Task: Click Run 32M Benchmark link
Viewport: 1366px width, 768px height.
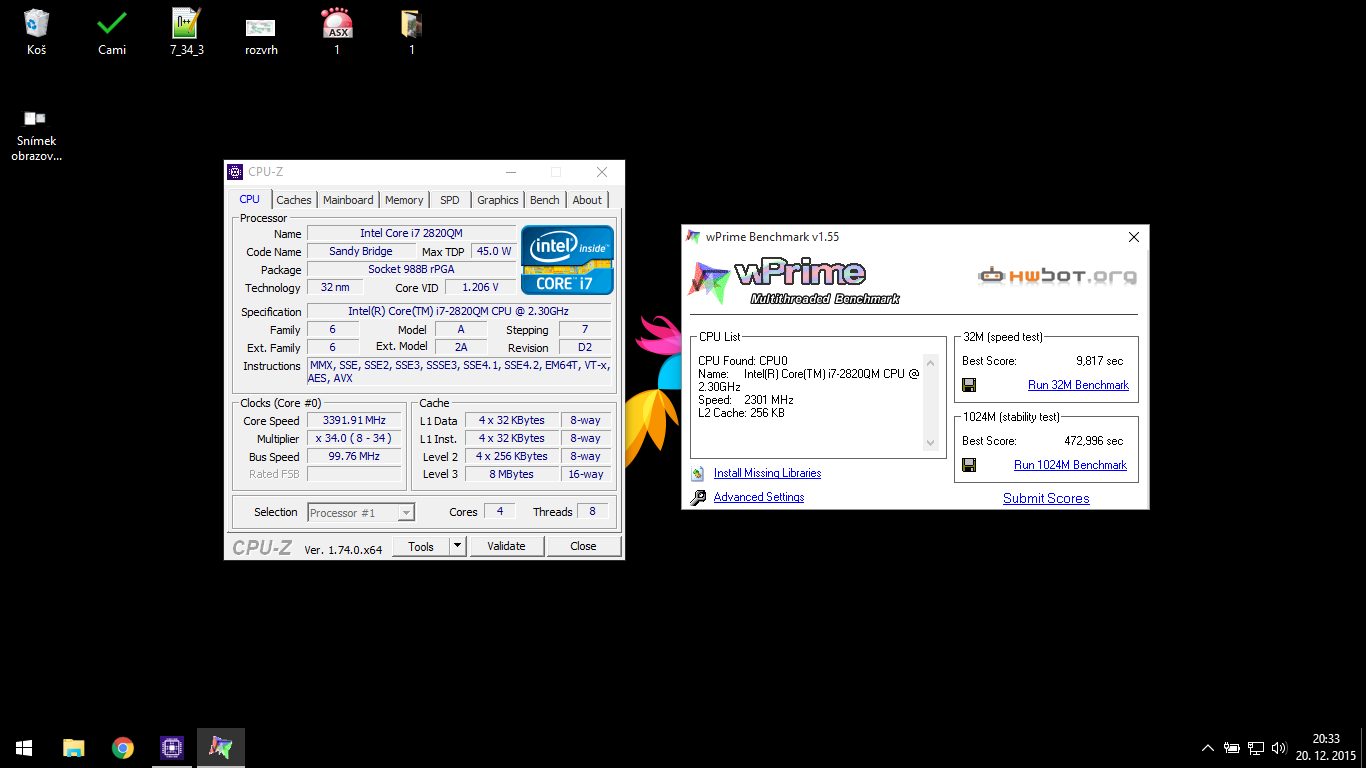Action: (1078, 385)
